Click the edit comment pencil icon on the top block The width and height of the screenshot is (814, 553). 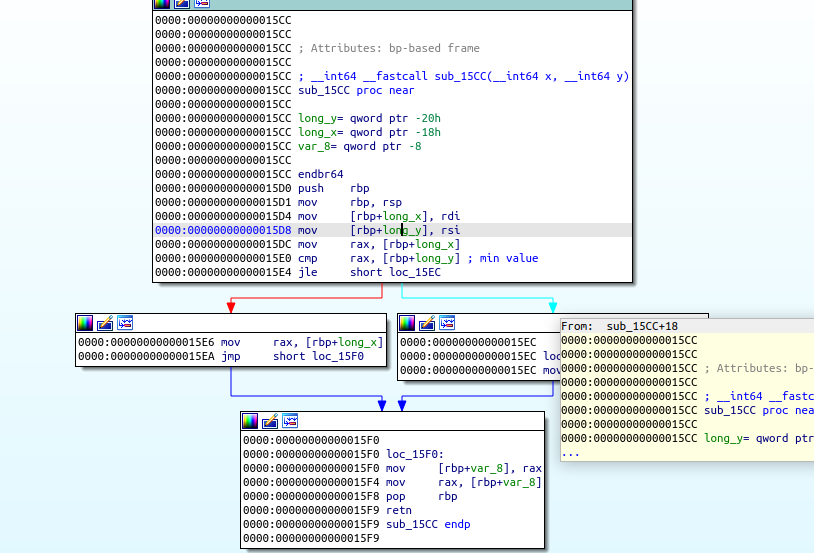point(182,4)
